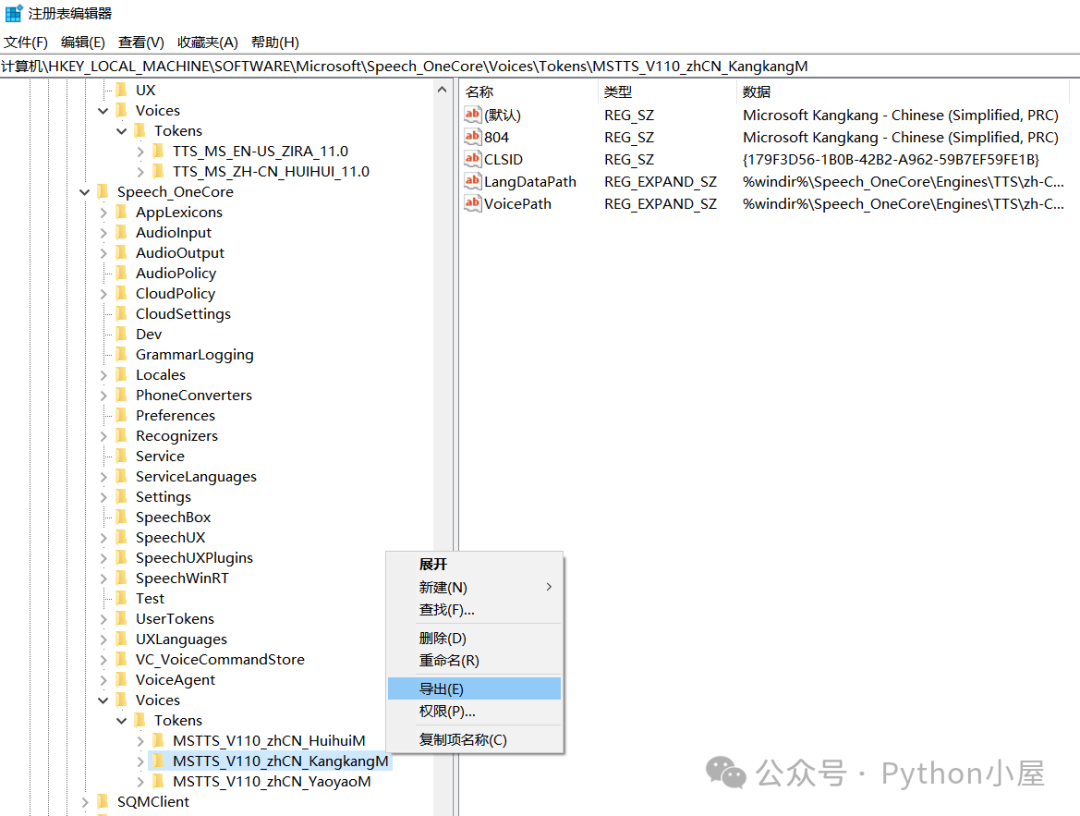Click the folder icon of VoiceAgent

123,680
